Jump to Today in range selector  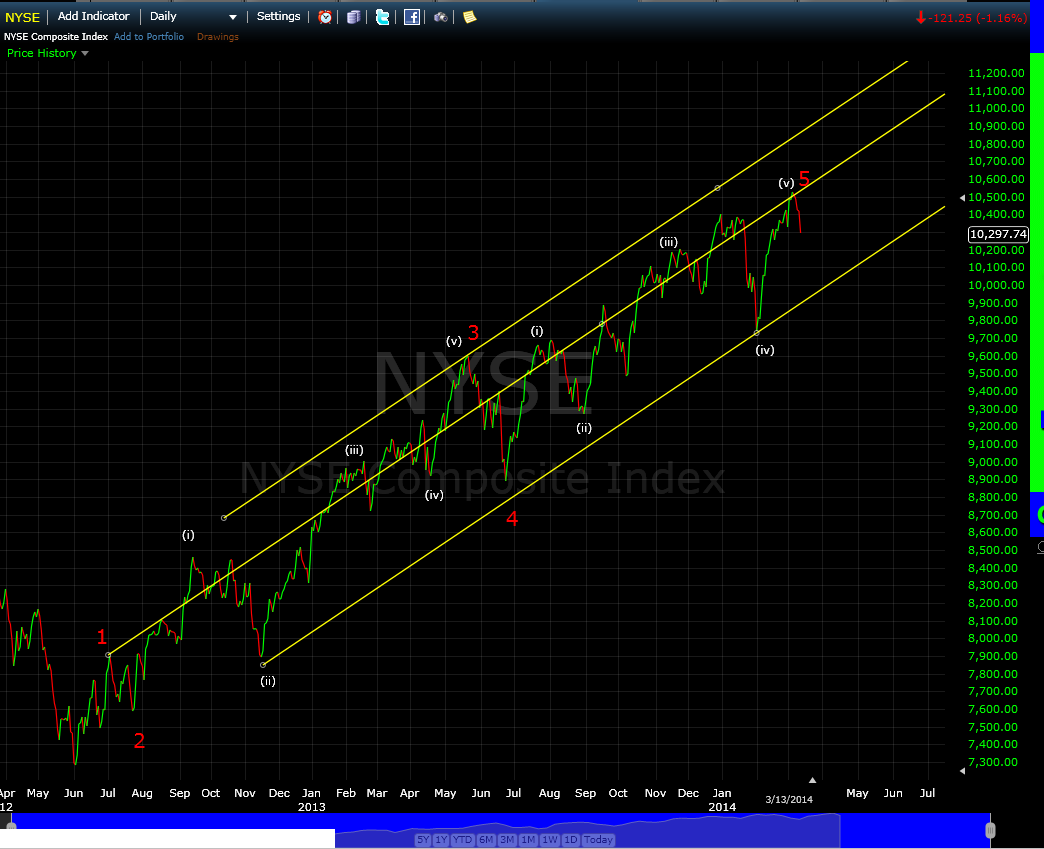tap(598, 840)
